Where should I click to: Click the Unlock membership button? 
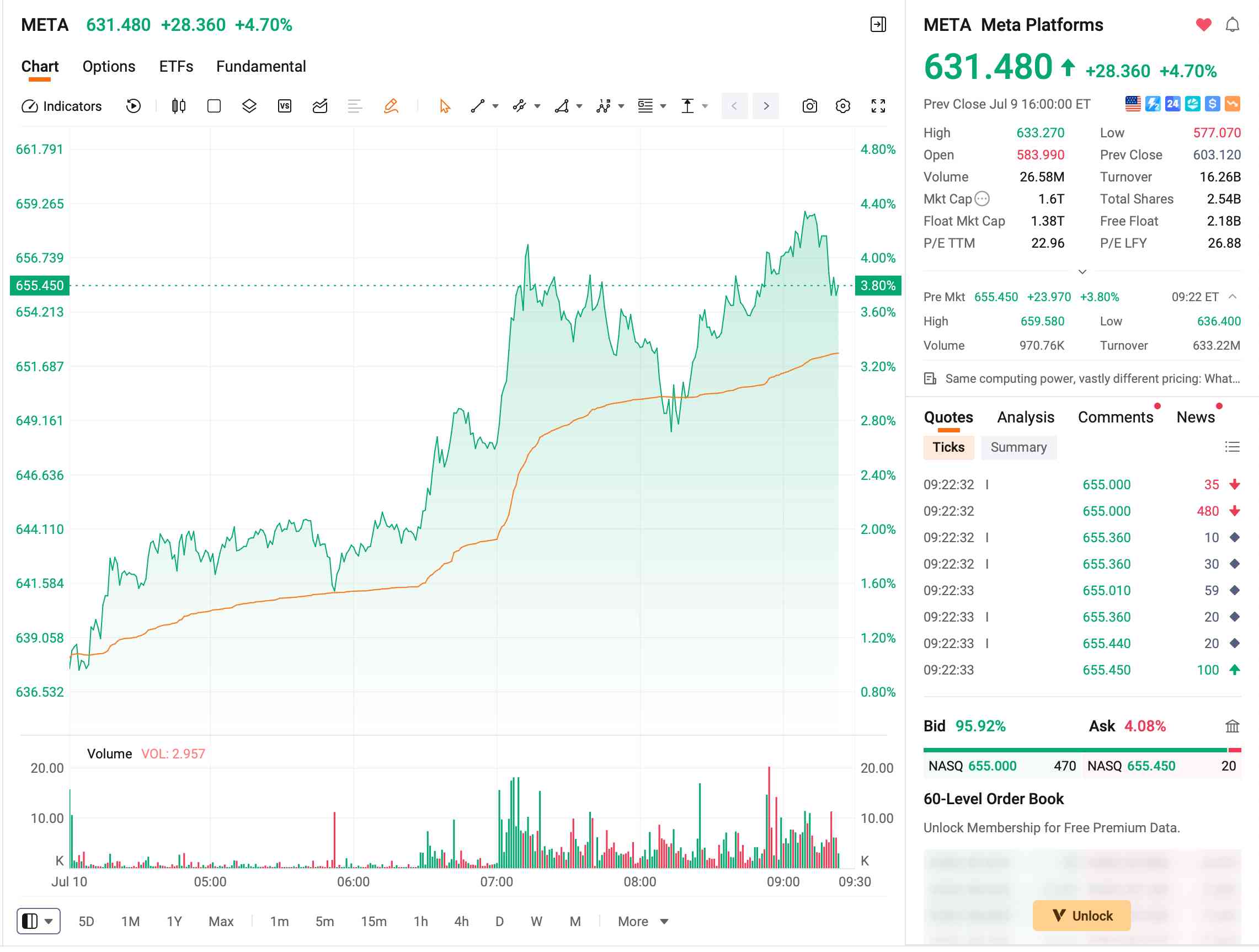(x=1081, y=916)
